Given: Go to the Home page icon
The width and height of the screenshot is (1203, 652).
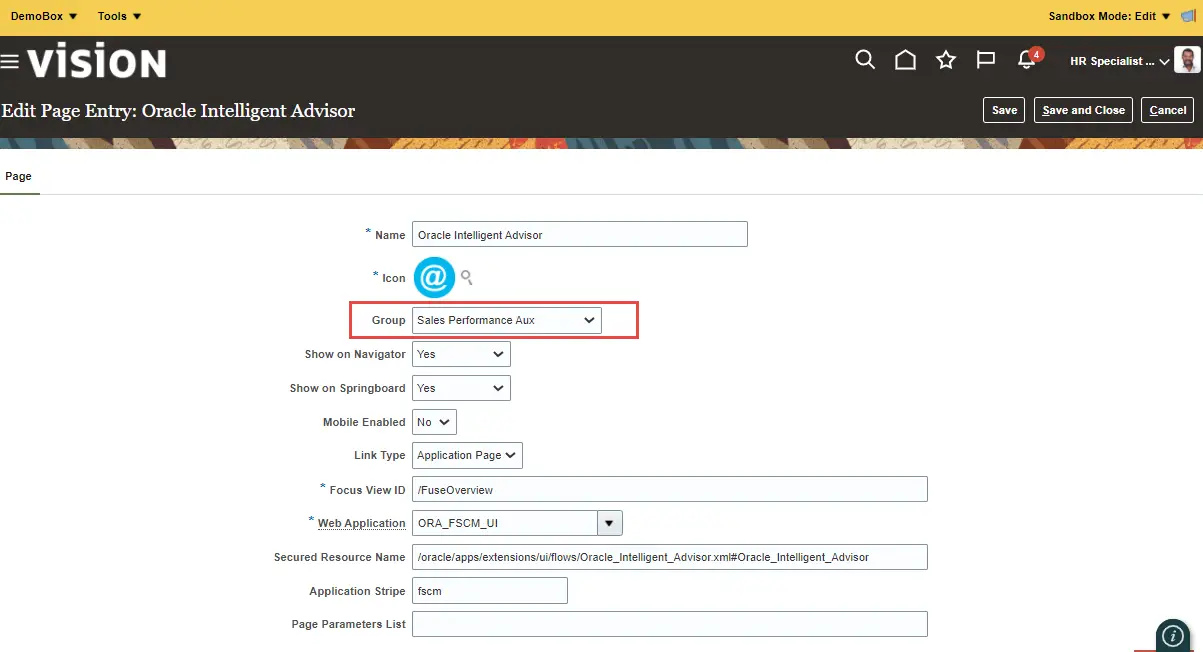Looking at the screenshot, I should [905, 60].
